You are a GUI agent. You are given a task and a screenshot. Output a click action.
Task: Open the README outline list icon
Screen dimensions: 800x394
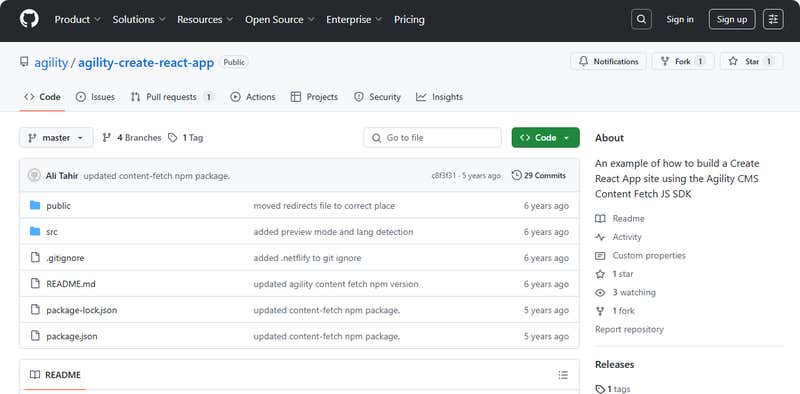[563, 375]
